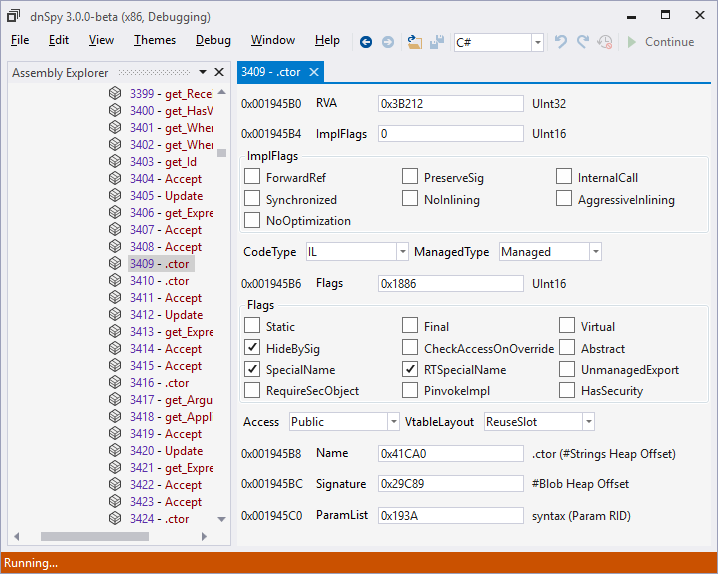
Task: Close the Assembly Explorer panel
Action: tap(219, 72)
